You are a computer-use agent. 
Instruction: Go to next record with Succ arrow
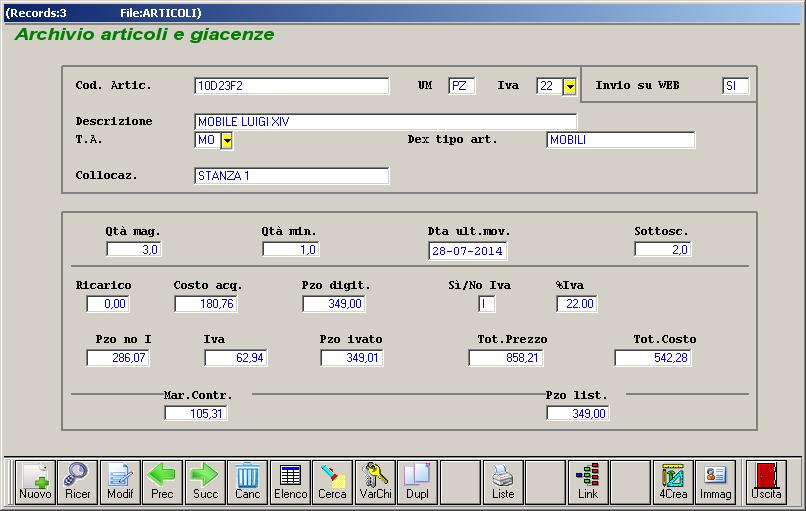(205, 482)
